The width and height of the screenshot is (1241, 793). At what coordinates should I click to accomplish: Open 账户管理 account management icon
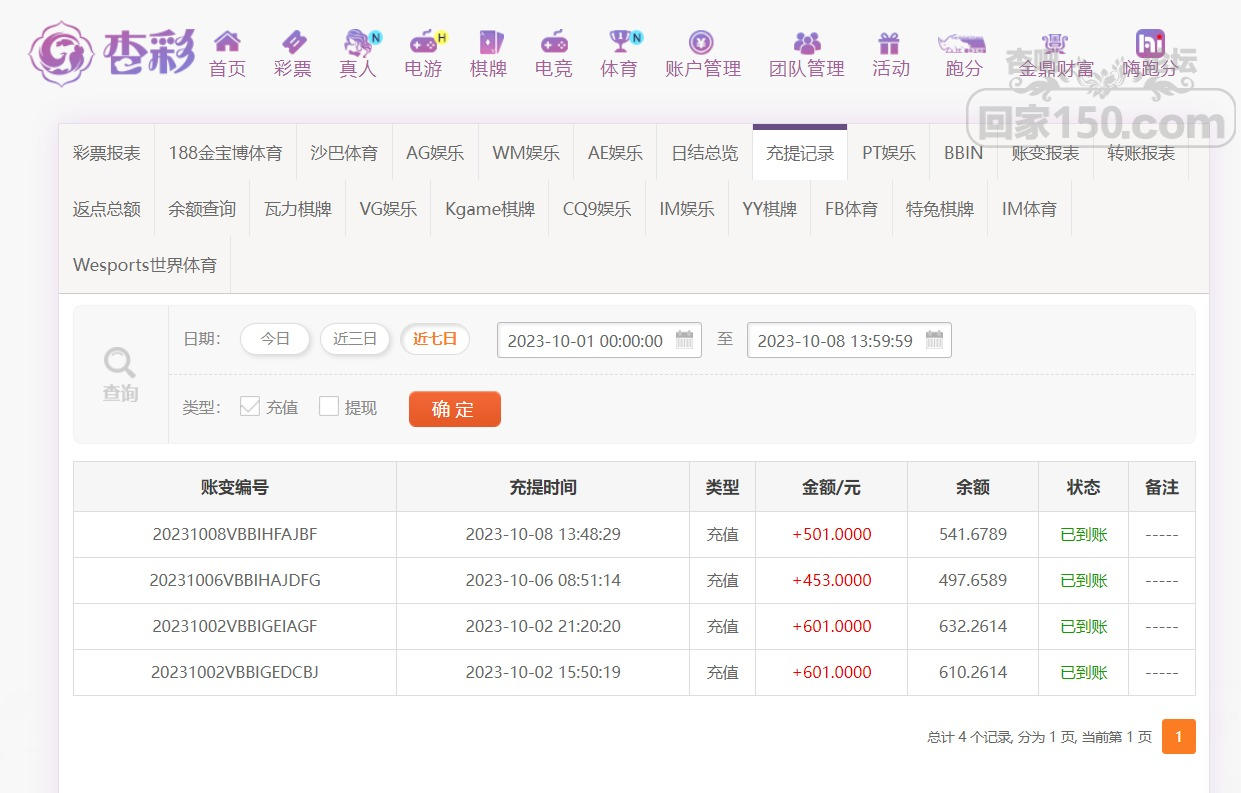click(702, 42)
